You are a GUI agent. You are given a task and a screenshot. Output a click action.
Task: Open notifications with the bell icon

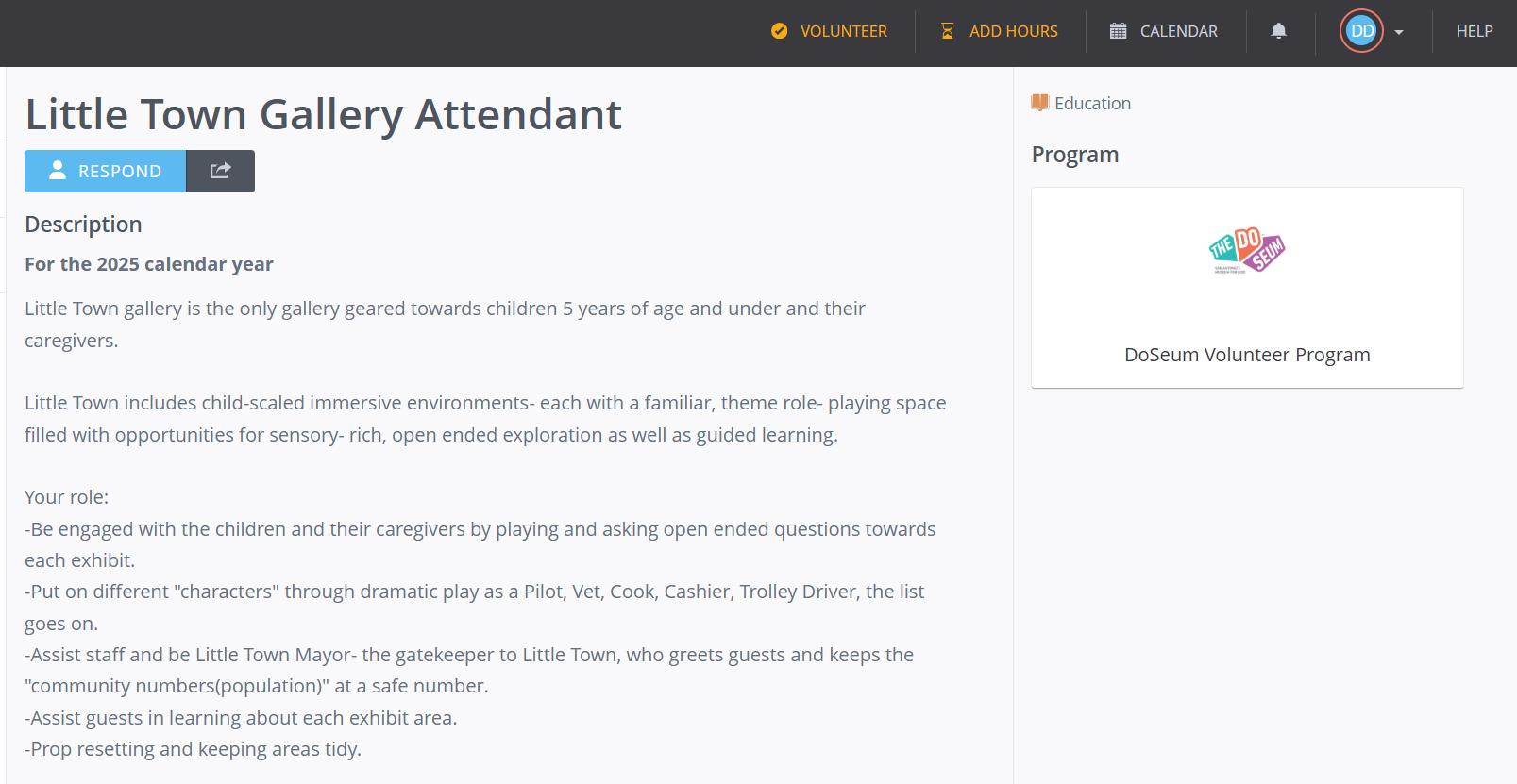point(1278,31)
